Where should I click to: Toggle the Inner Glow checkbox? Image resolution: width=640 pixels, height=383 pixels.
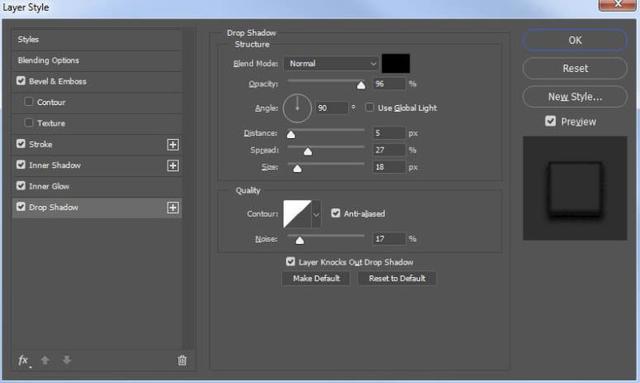[21, 185]
